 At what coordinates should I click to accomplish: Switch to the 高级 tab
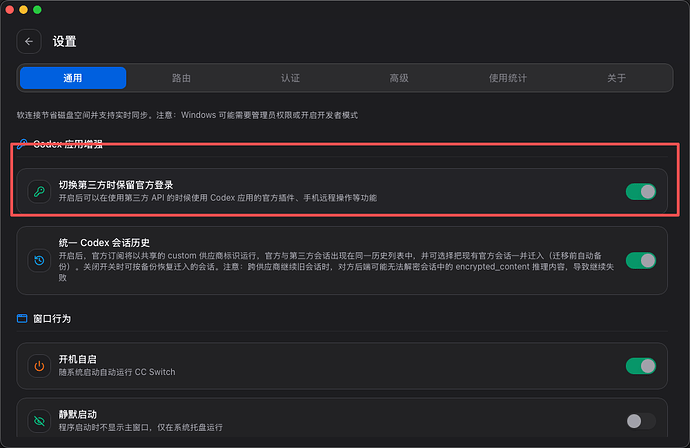click(399, 78)
